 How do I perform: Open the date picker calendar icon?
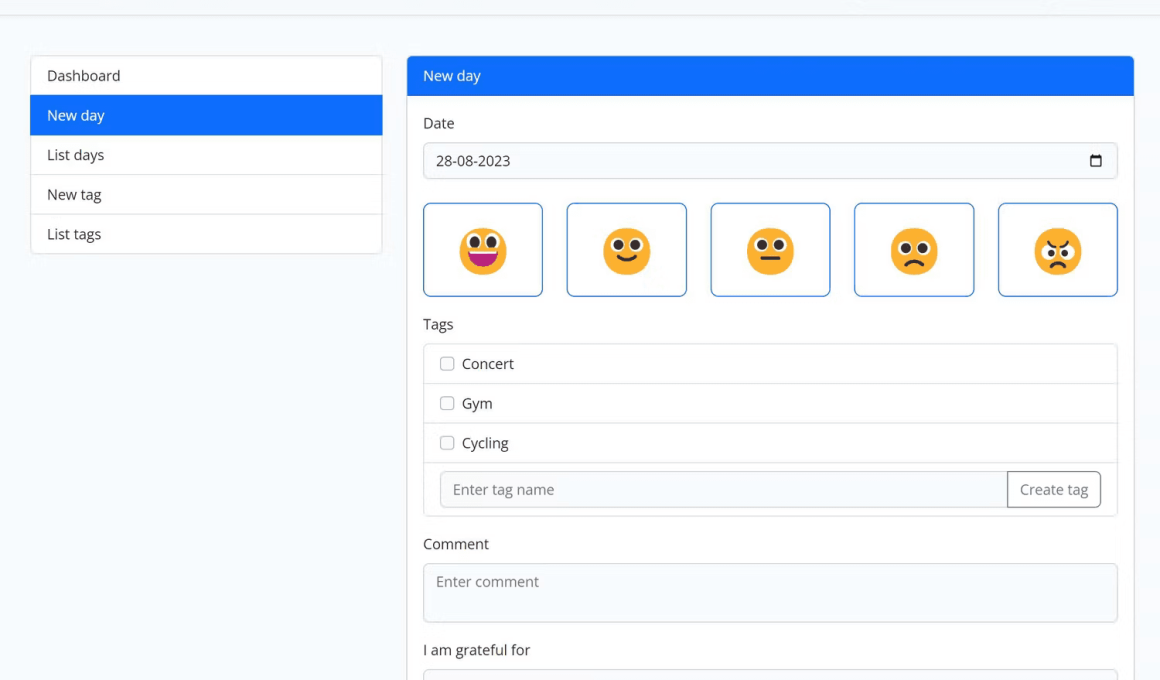click(x=1096, y=161)
